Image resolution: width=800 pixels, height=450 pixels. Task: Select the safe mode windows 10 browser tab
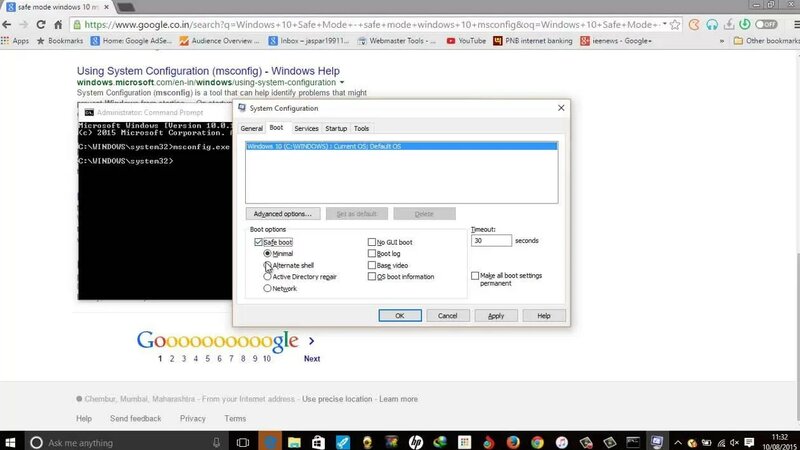tap(56, 7)
